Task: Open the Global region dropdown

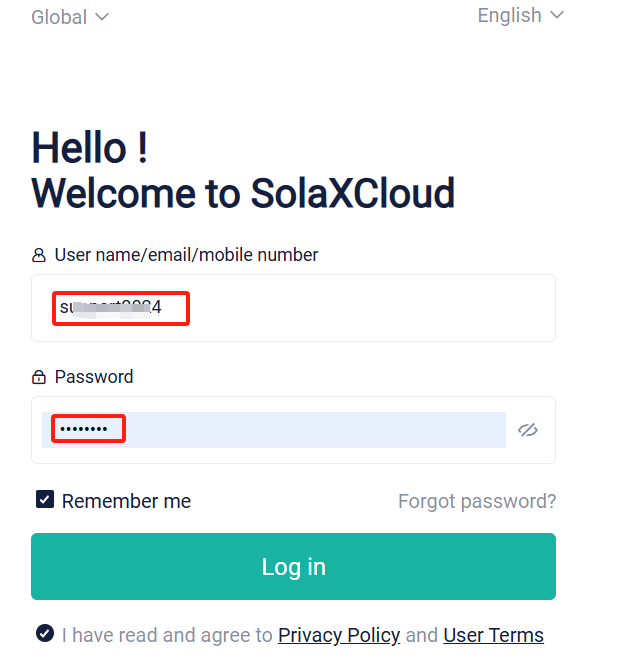Action: pos(70,17)
